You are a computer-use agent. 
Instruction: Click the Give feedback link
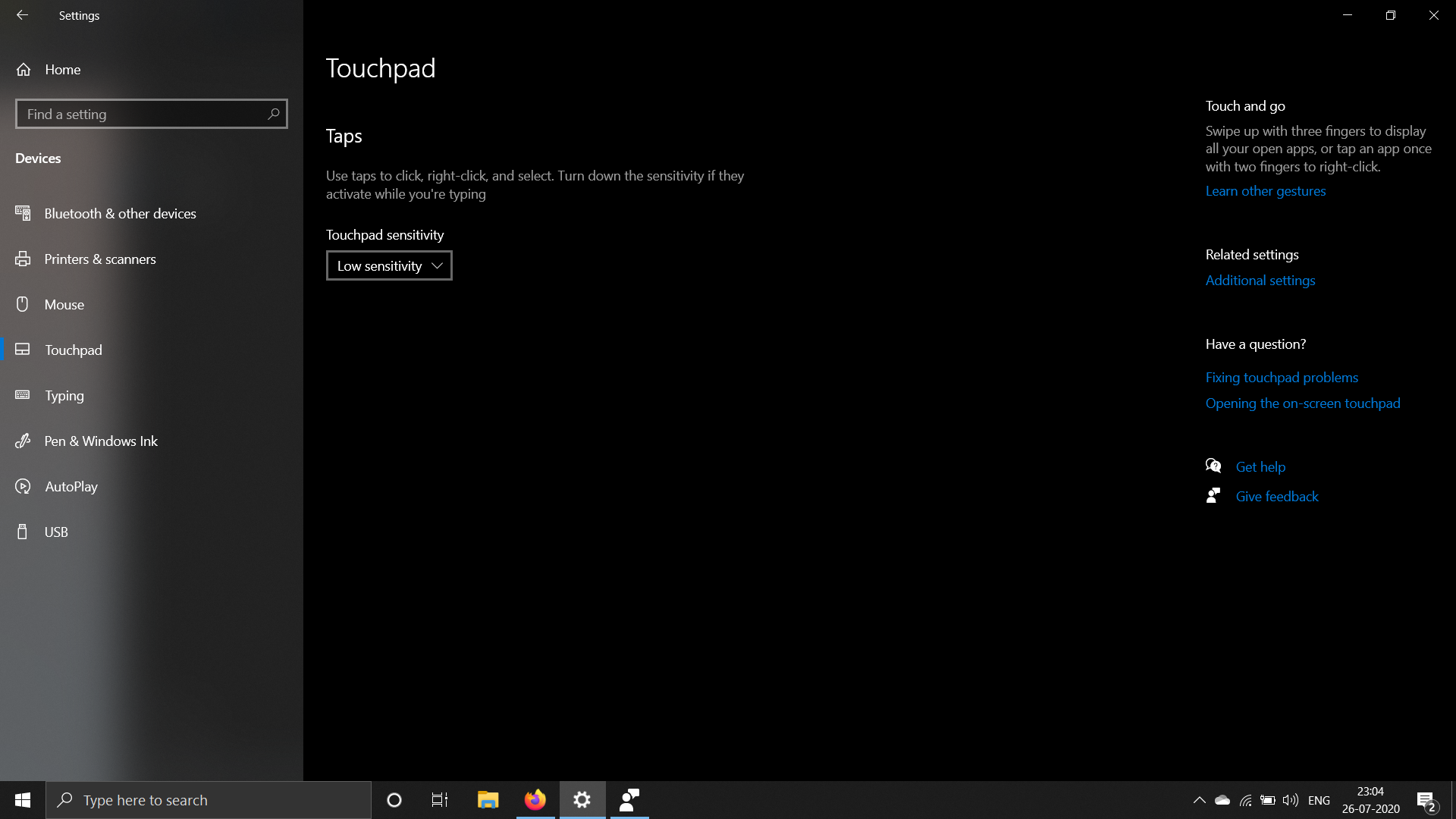(1277, 497)
